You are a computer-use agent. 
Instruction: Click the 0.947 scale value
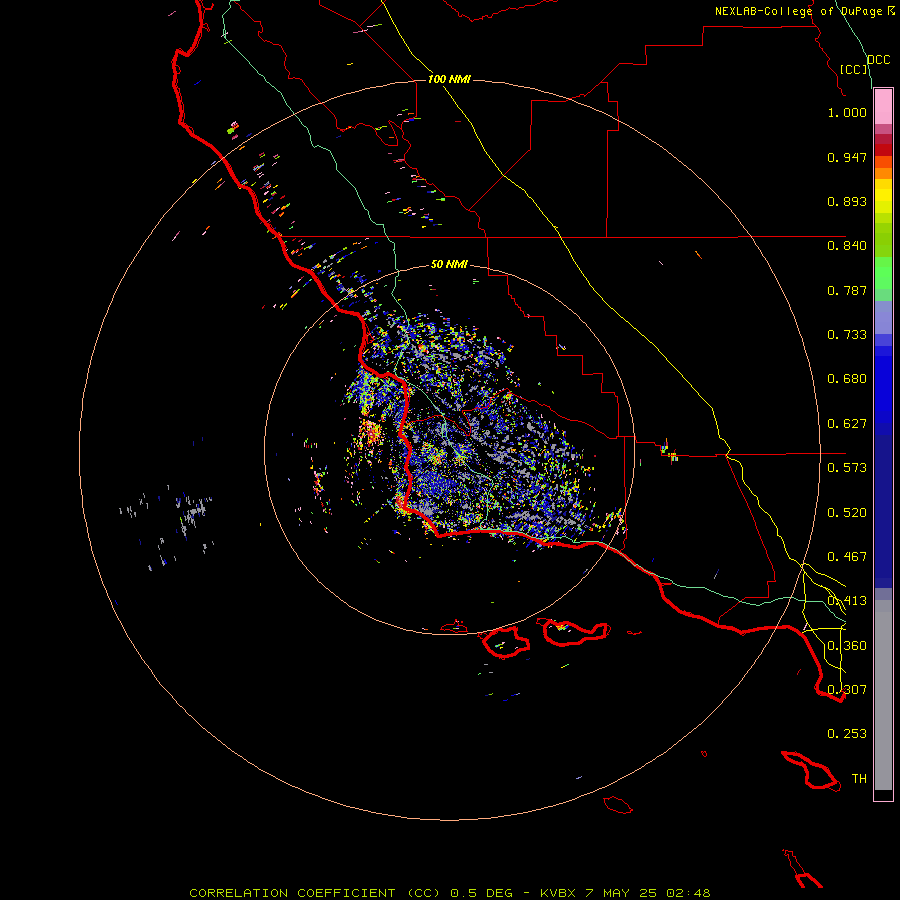coord(847,157)
